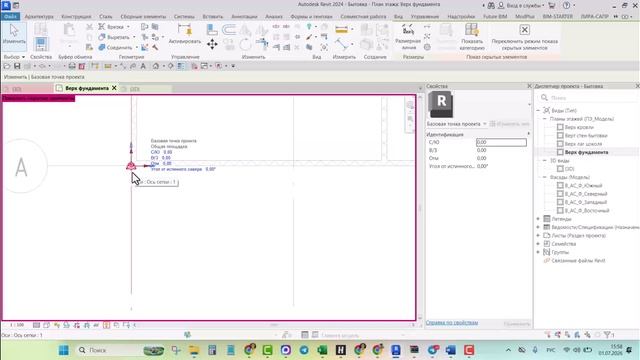Screen dimensions: 640x360
Task: Switch to the Управление ribbon tab
Action: click(425, 17)
